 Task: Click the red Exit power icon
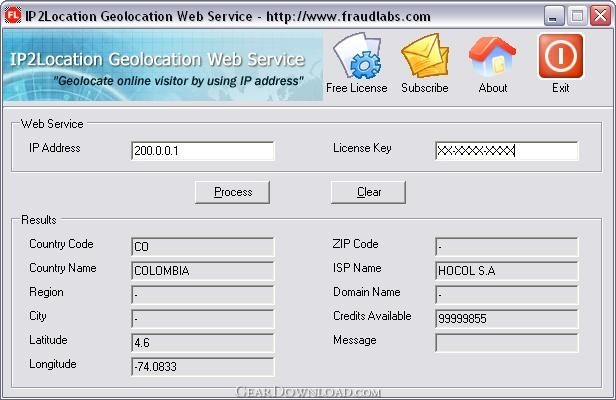(x=561, y=56)
